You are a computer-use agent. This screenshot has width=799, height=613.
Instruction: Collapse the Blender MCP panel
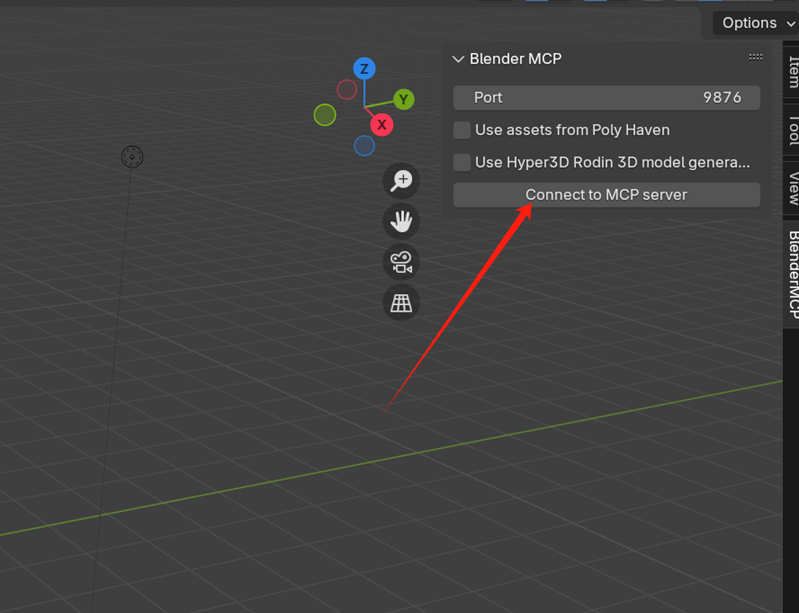(458, 59)
